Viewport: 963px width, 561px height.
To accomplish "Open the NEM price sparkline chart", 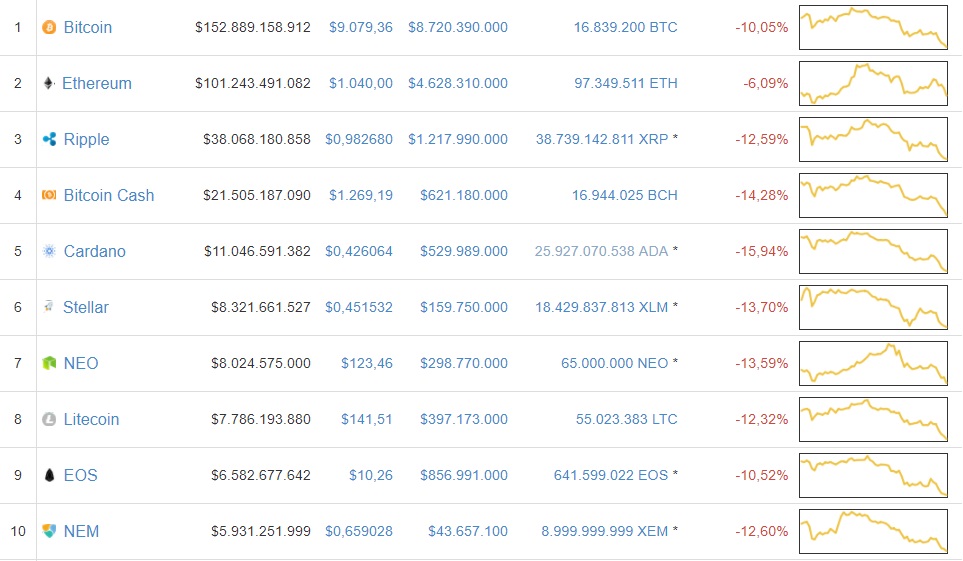I will point(873,531).
